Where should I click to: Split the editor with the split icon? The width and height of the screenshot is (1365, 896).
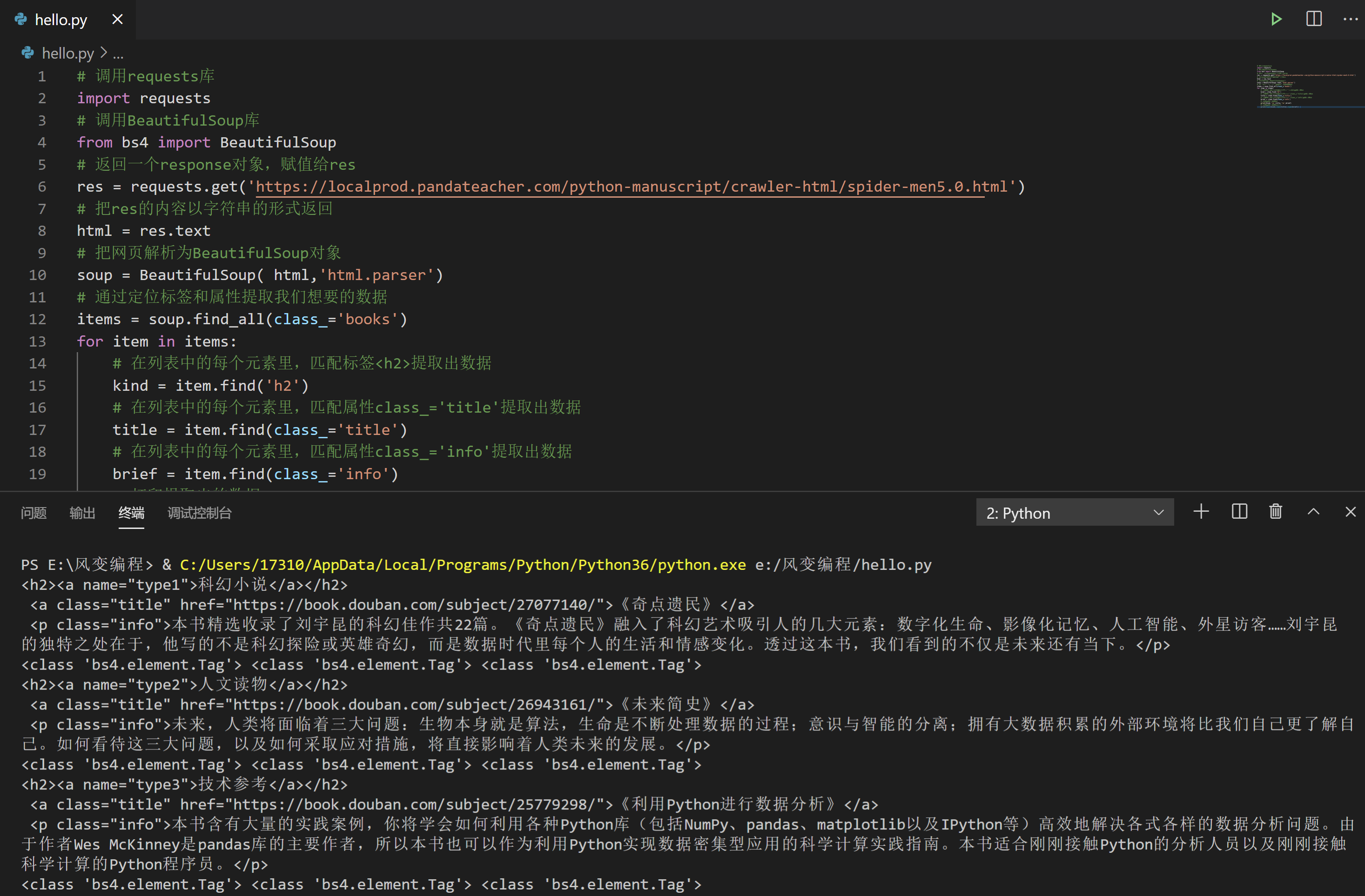1314,20
